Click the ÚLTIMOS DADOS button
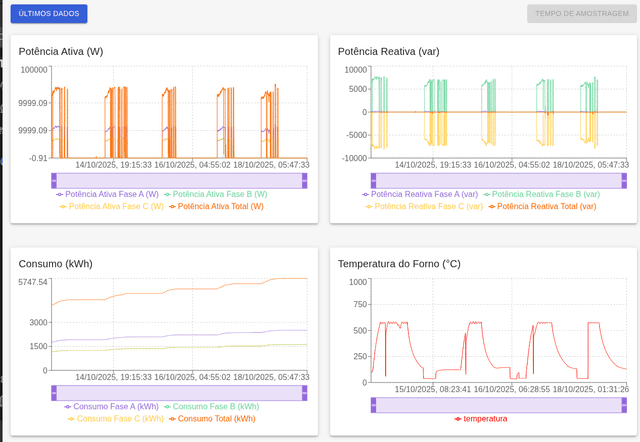The width and height of the screenshot is (640, 442). [49, 14]
